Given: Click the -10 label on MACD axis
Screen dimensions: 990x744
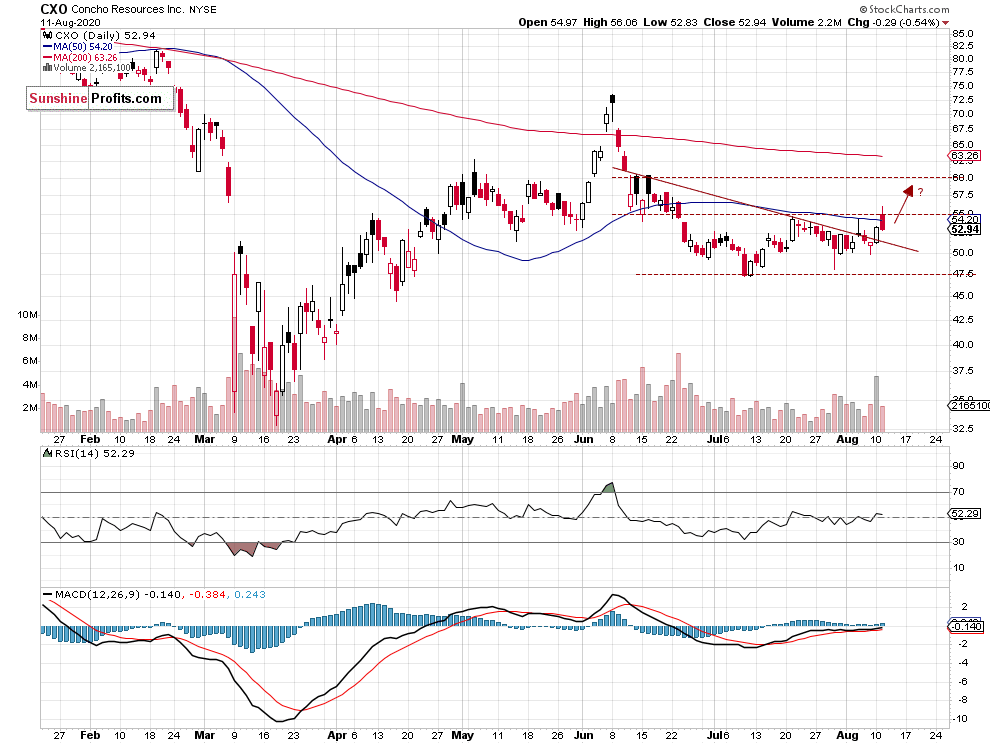Looking at the screenshot, I should point(960,719).
